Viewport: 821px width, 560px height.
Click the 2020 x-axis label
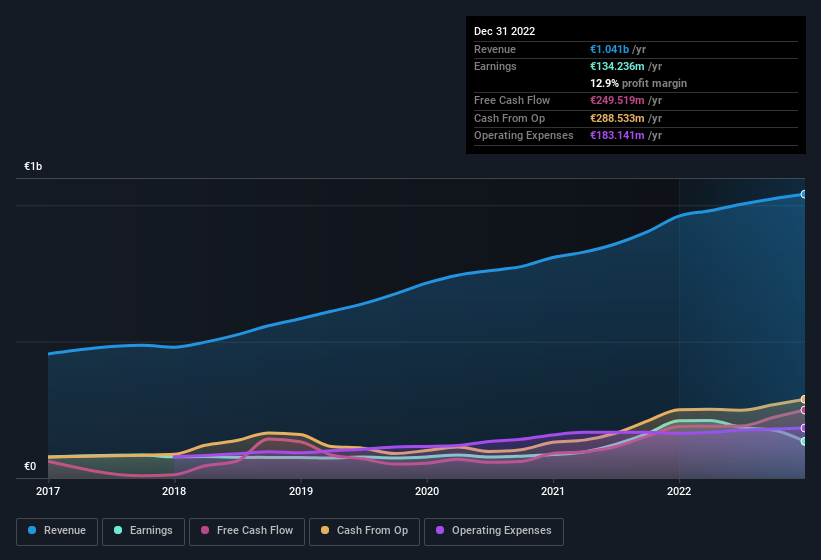(x=427, y=491)
